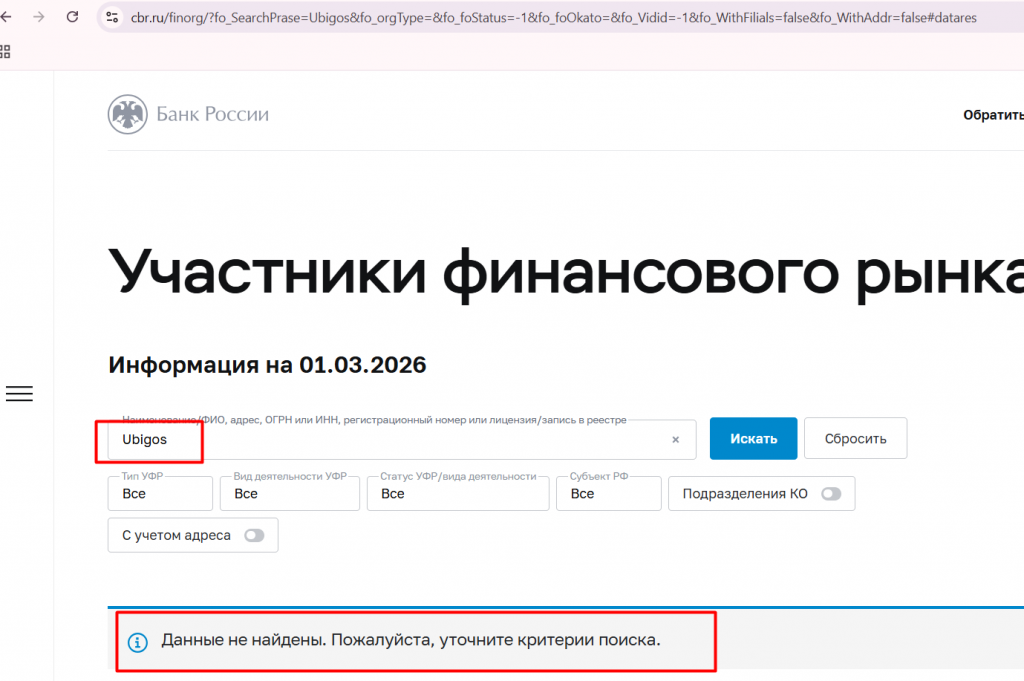Click the browser forward arrow
Image resolution: width=1024 pixels, height=681 pixels.
coord(40,17)
